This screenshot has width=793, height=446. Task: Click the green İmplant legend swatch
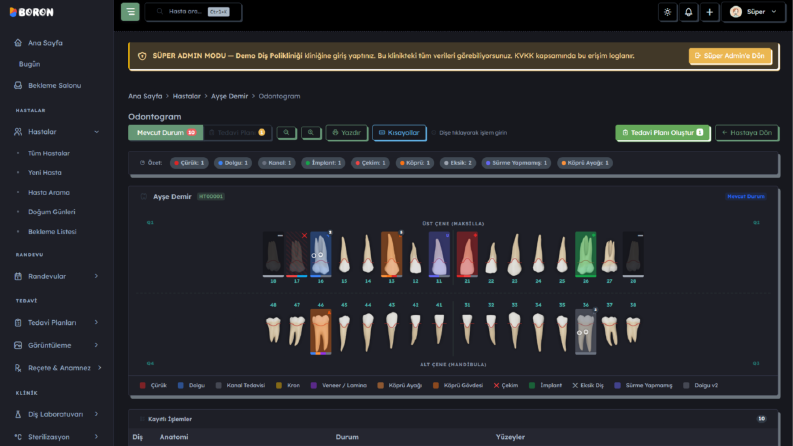click(x=532, y=385)
